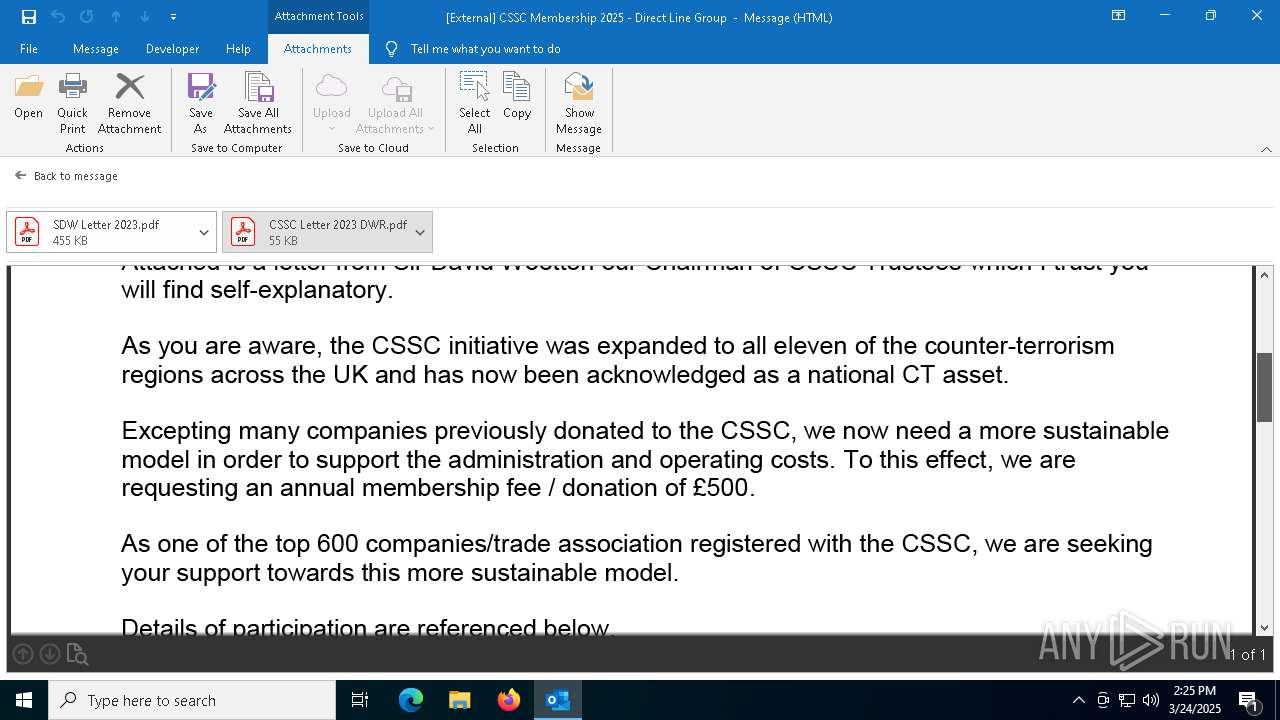
Task: Open volume control in tray
Action: click(1151, 700)
